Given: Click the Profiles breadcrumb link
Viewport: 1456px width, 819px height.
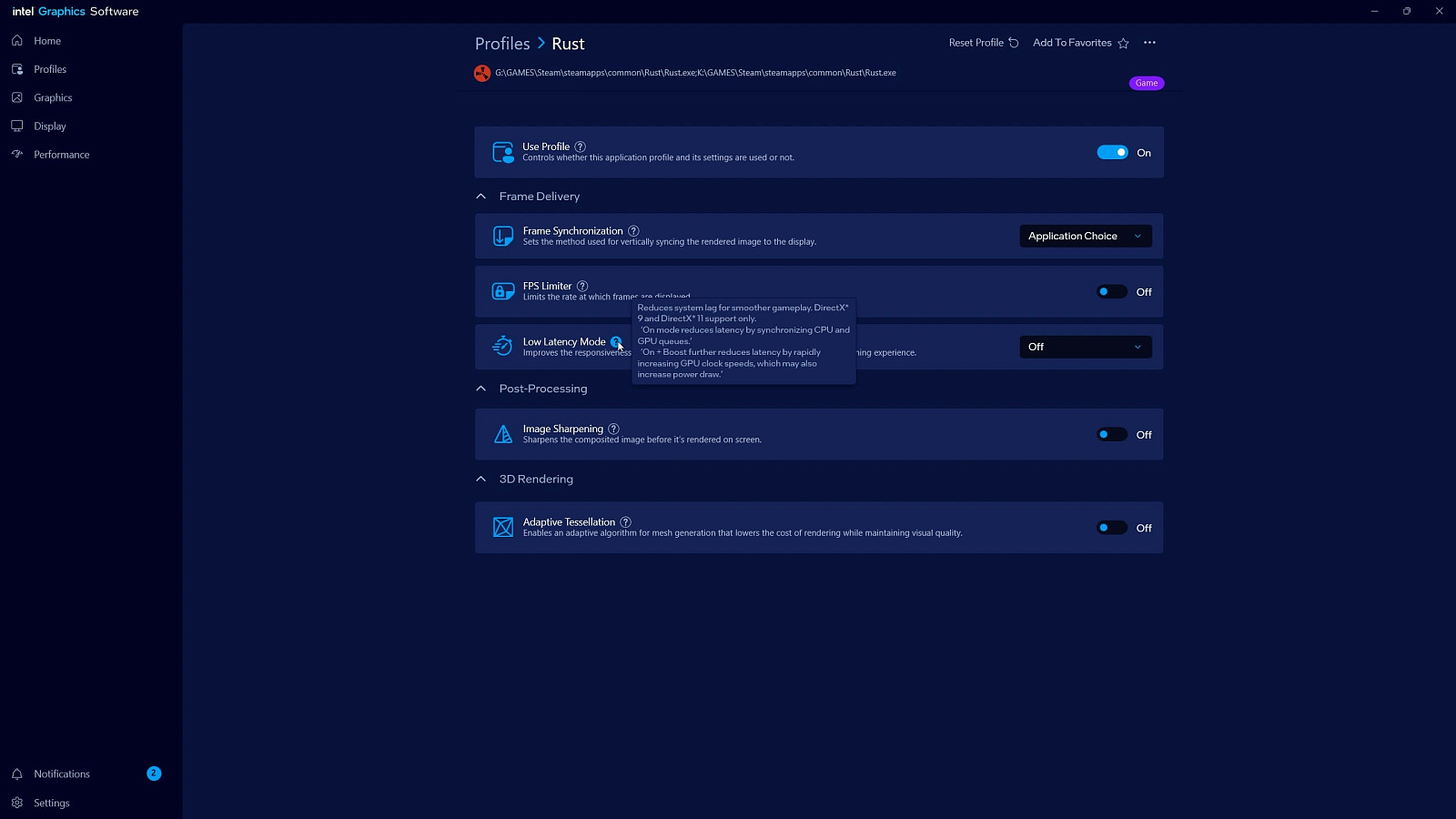Looking at the screenshot, I should tap(502, 44).
